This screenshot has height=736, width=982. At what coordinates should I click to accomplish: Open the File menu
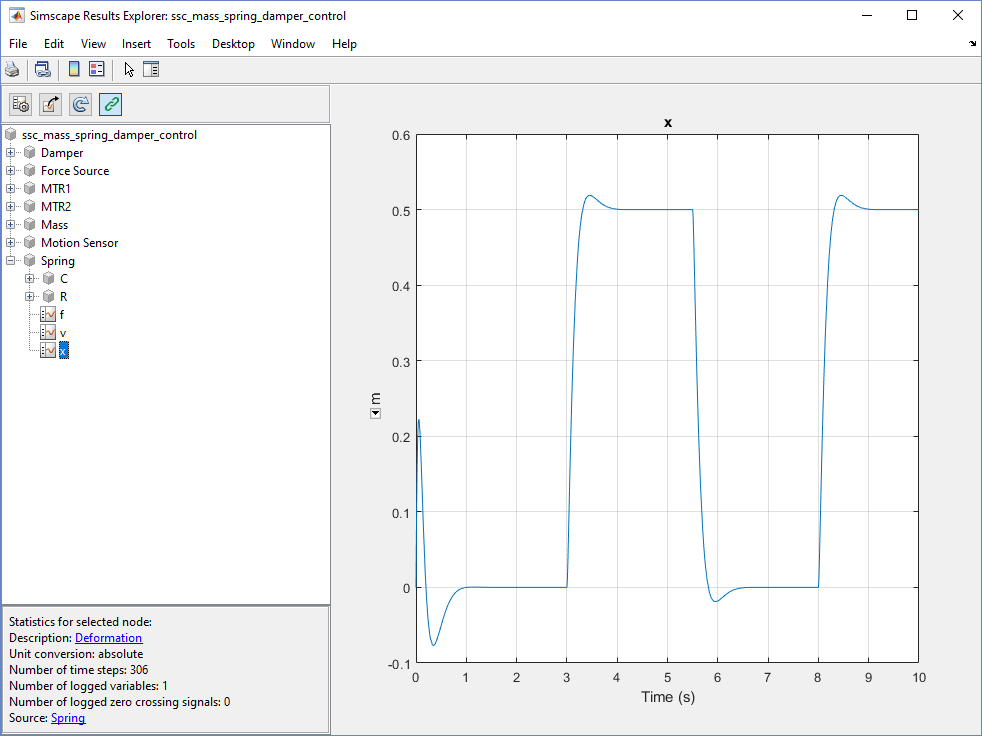pos(18,44)
